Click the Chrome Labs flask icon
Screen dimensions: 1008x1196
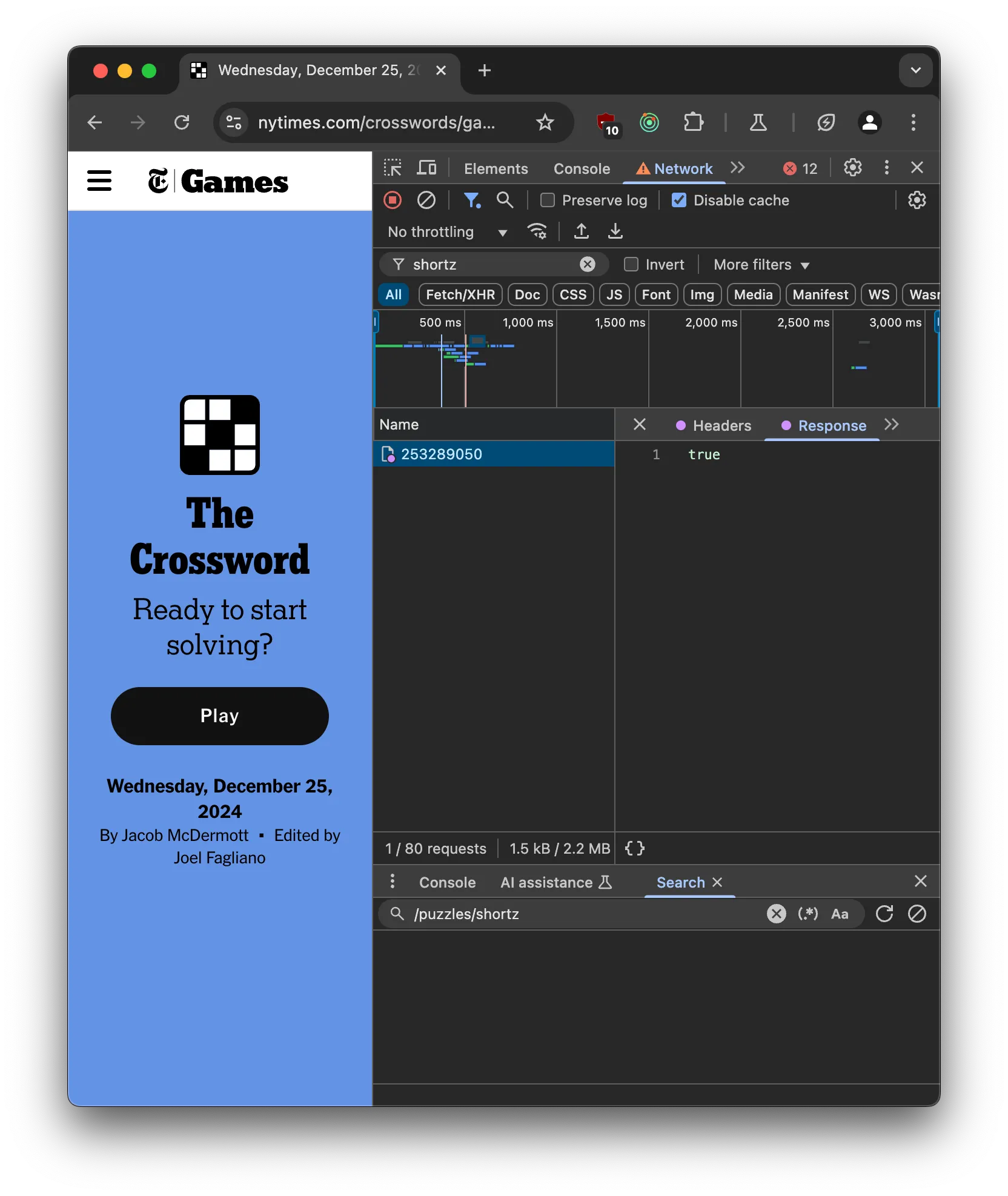[758, 122]
